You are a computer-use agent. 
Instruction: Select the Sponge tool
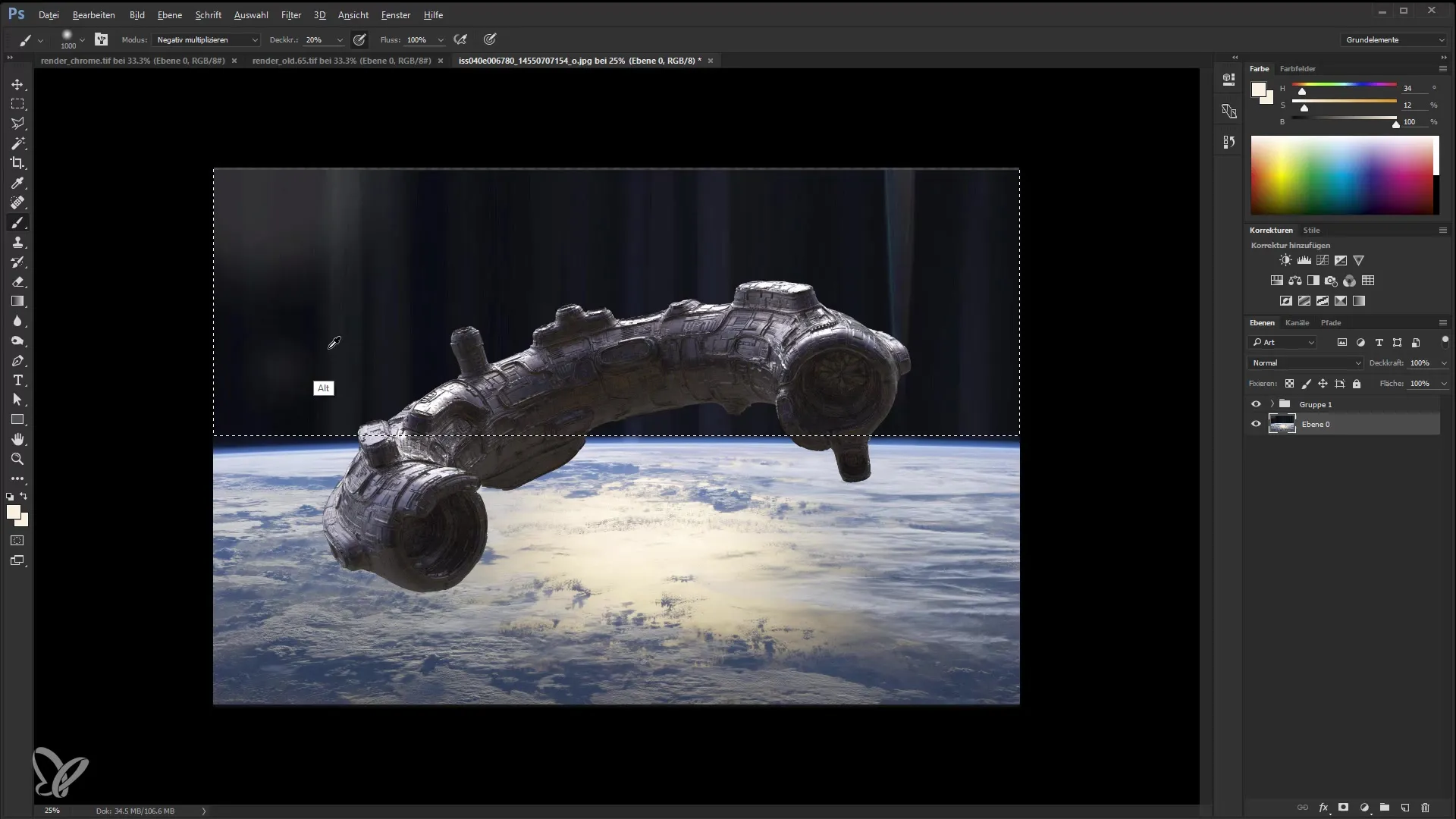[17, 340]
